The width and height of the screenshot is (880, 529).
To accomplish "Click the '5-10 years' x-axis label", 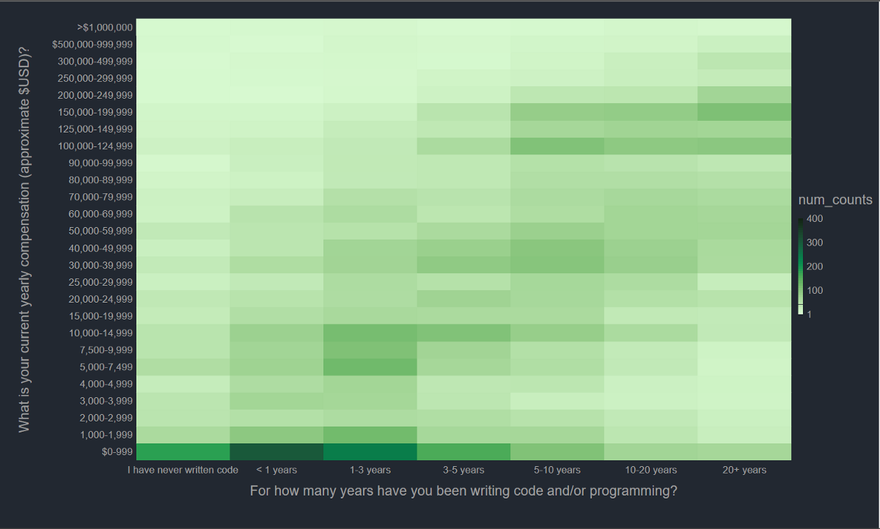I will [x=557, y=469].
